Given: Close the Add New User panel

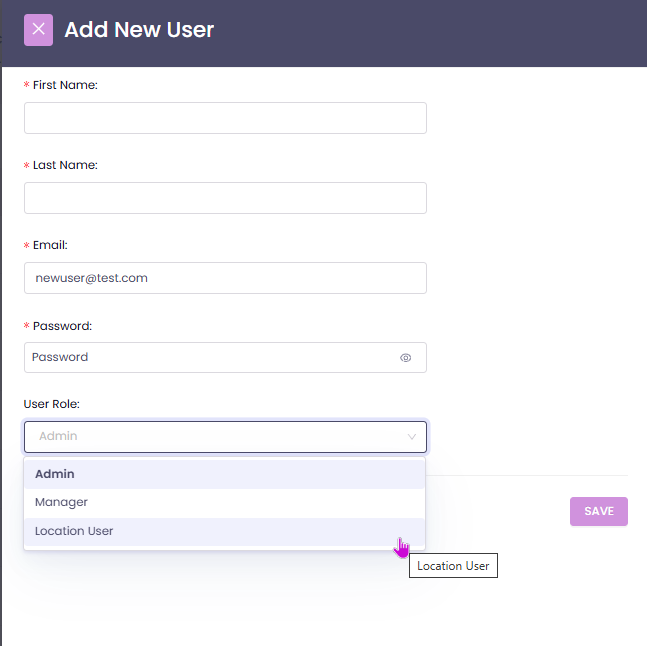Looking at the screenshot, I should coord(38,30).
